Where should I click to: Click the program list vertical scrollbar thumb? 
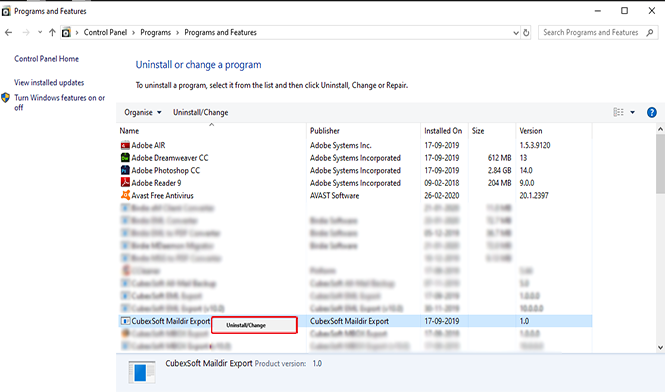point(660,163)
